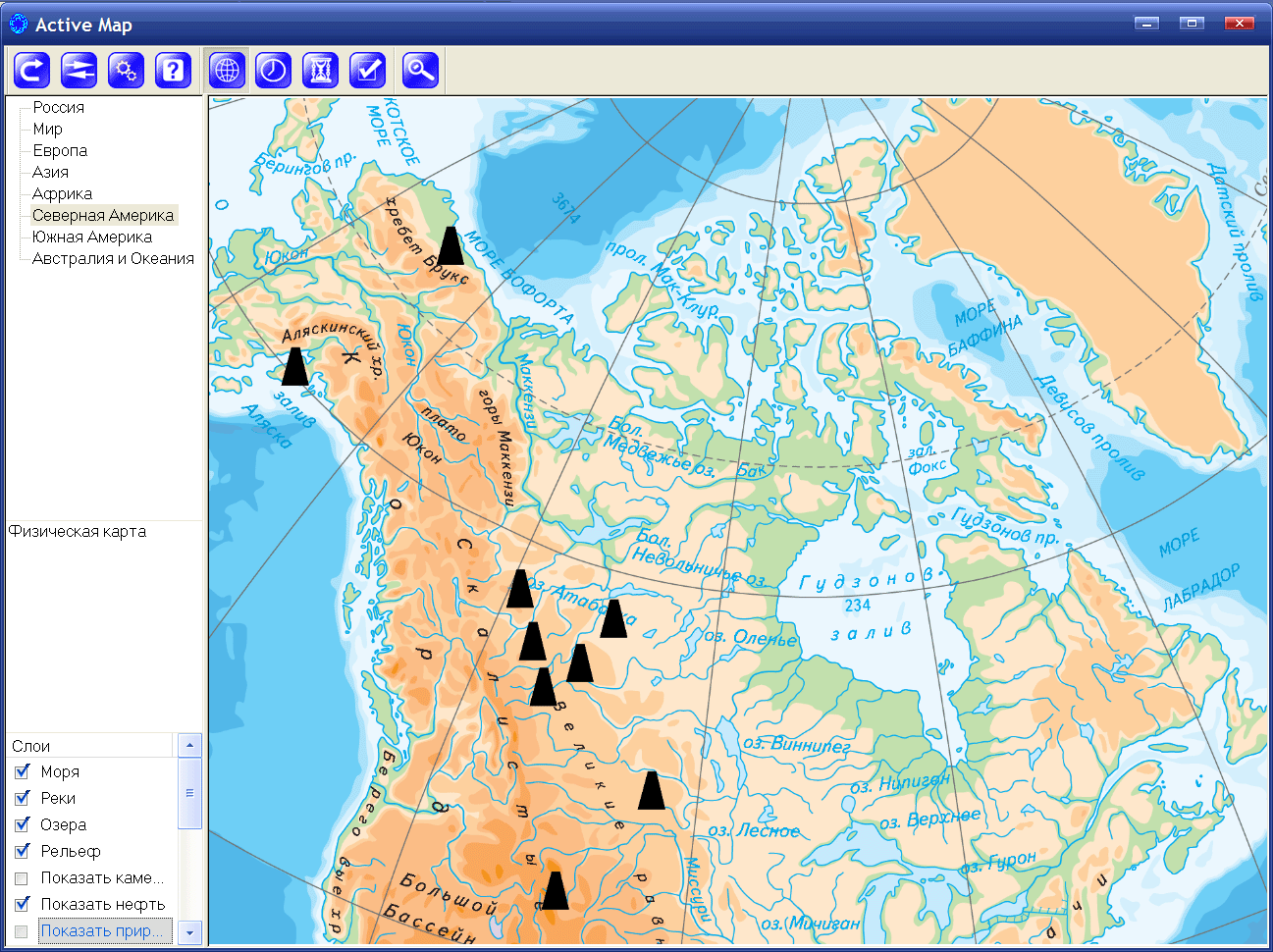The height and width of the screenshot is (952, 1273).
Task: Select Южная Америка in the region tree
Action: pyautogui.click(x=91, y=237)
